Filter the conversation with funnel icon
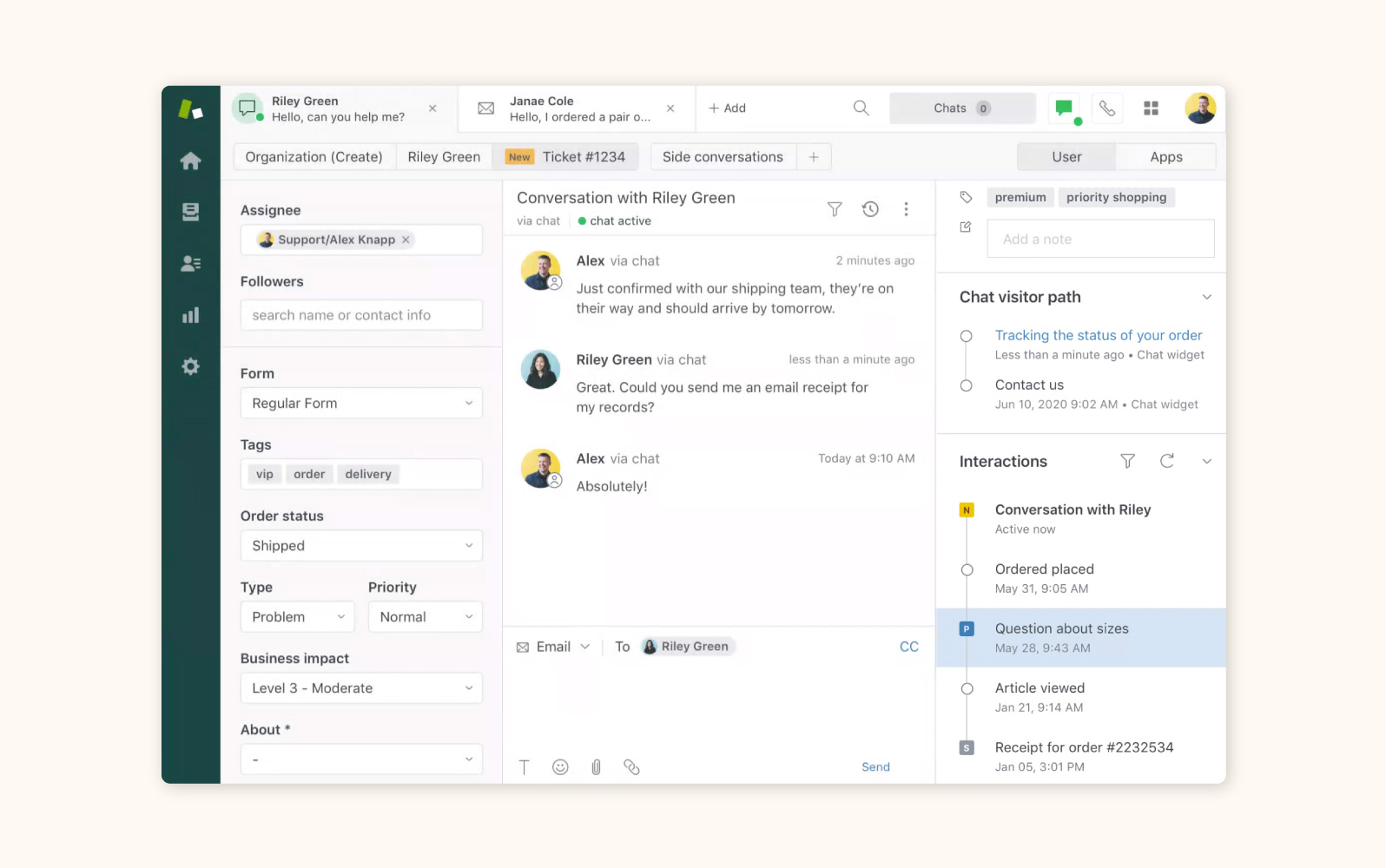 pos(835,209)
